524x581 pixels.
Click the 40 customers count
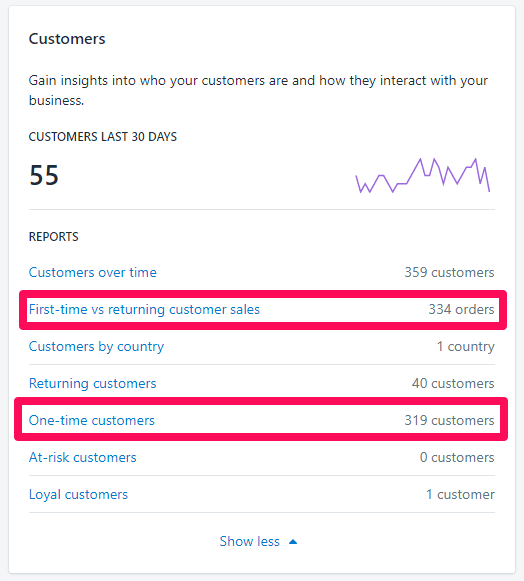[x=453, y=384]
